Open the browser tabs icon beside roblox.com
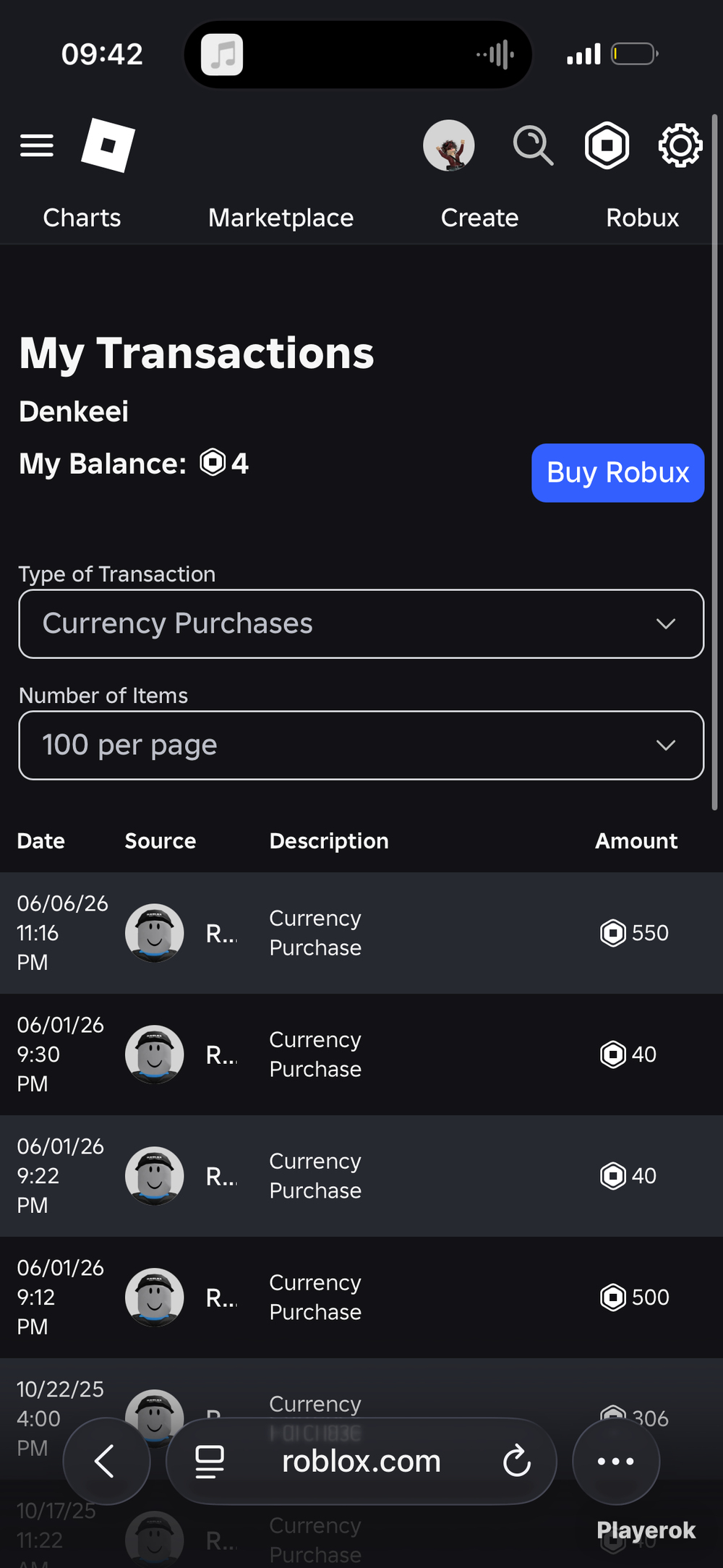The width and height of the screenshot is (723, 1568). point(210,1462)
